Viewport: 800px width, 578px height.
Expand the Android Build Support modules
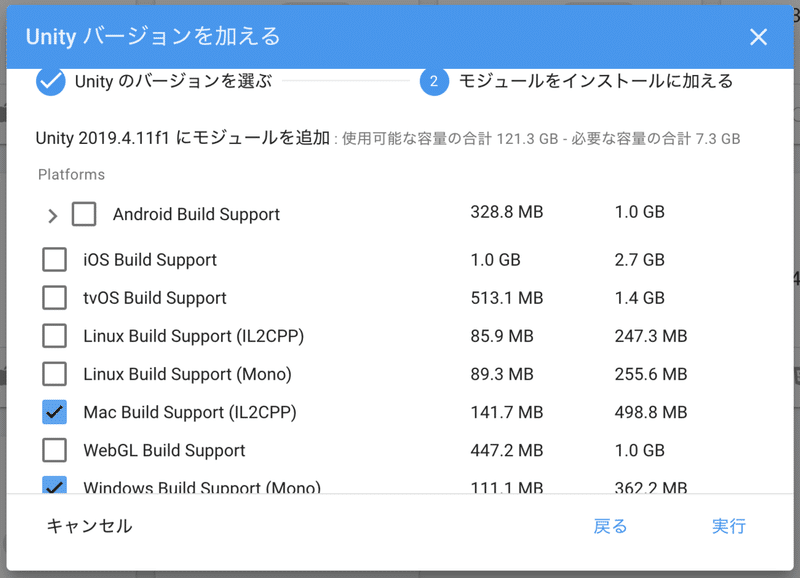53,215
